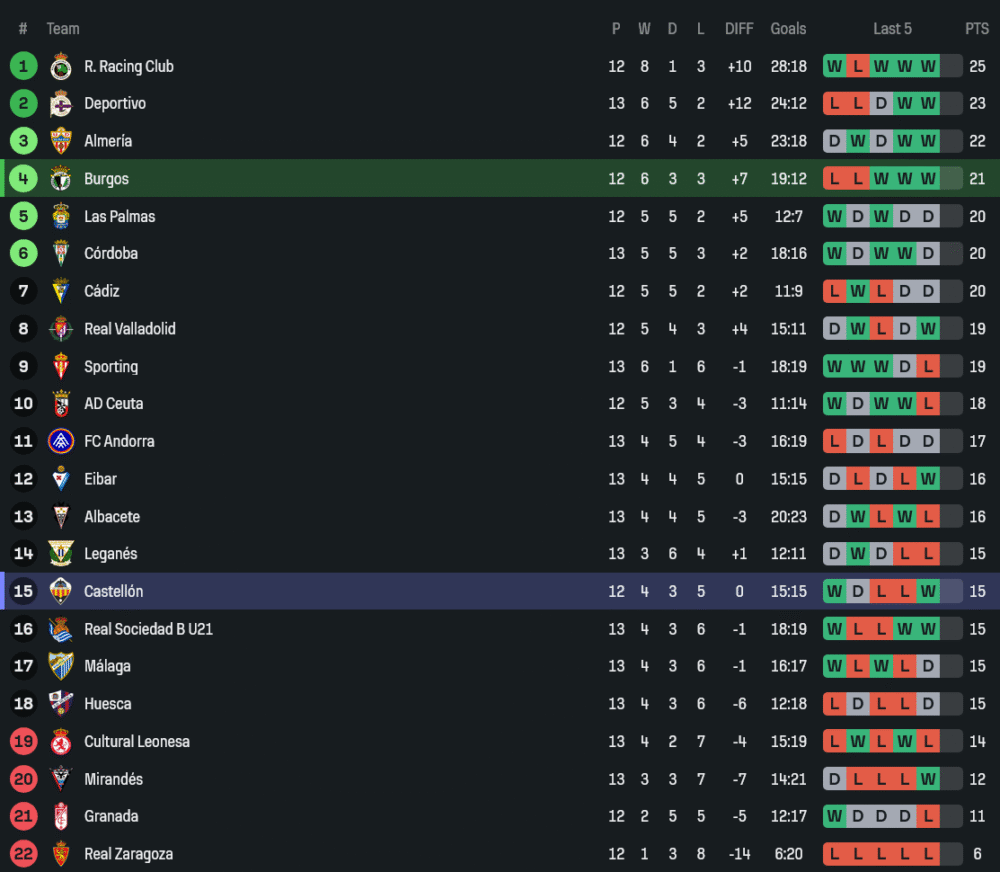Click the Eibar club crest
Screen dimensions: 1000x872
(x=61, y=479)
